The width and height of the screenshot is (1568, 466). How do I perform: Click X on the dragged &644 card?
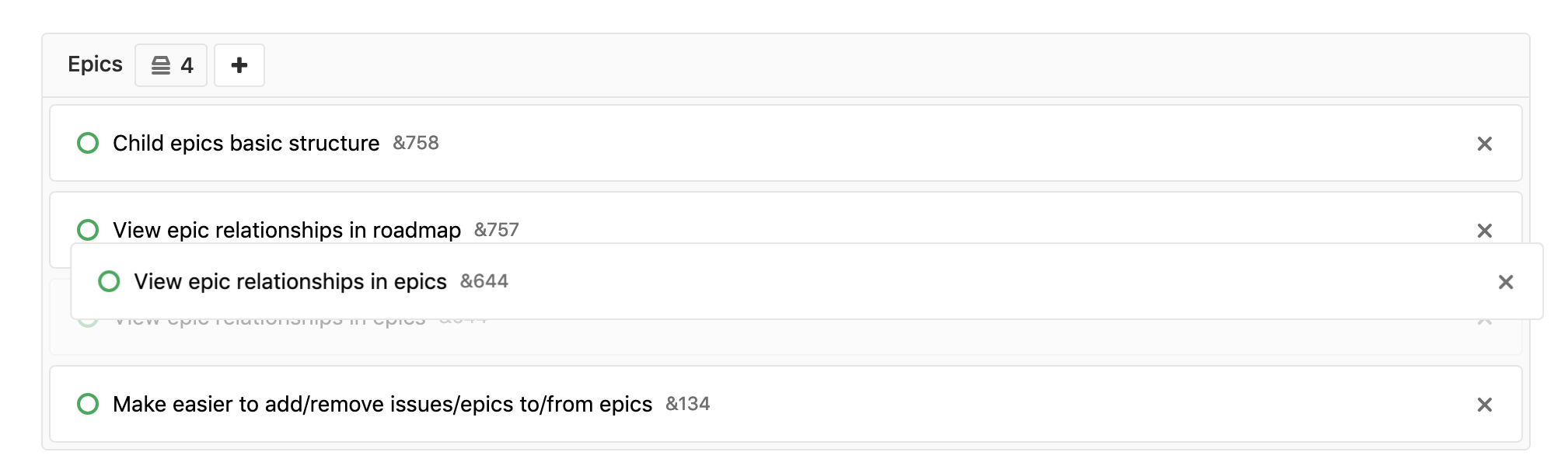click(x=1507, y=283)
